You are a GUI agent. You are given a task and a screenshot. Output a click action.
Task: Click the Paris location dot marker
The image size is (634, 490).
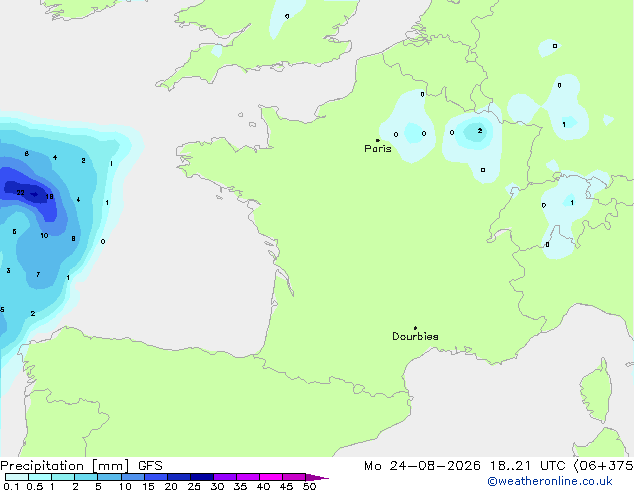point(378,140)
